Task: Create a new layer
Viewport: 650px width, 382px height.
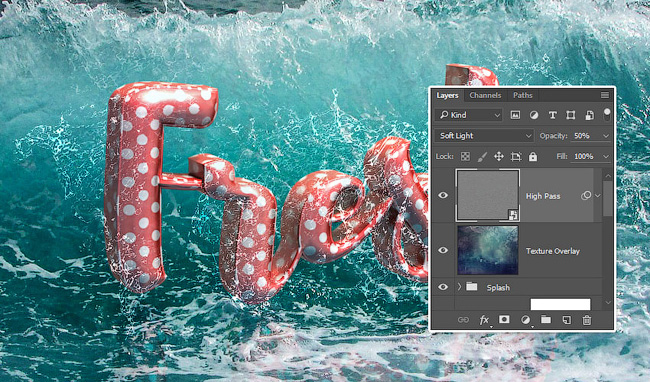Action: 566,320
